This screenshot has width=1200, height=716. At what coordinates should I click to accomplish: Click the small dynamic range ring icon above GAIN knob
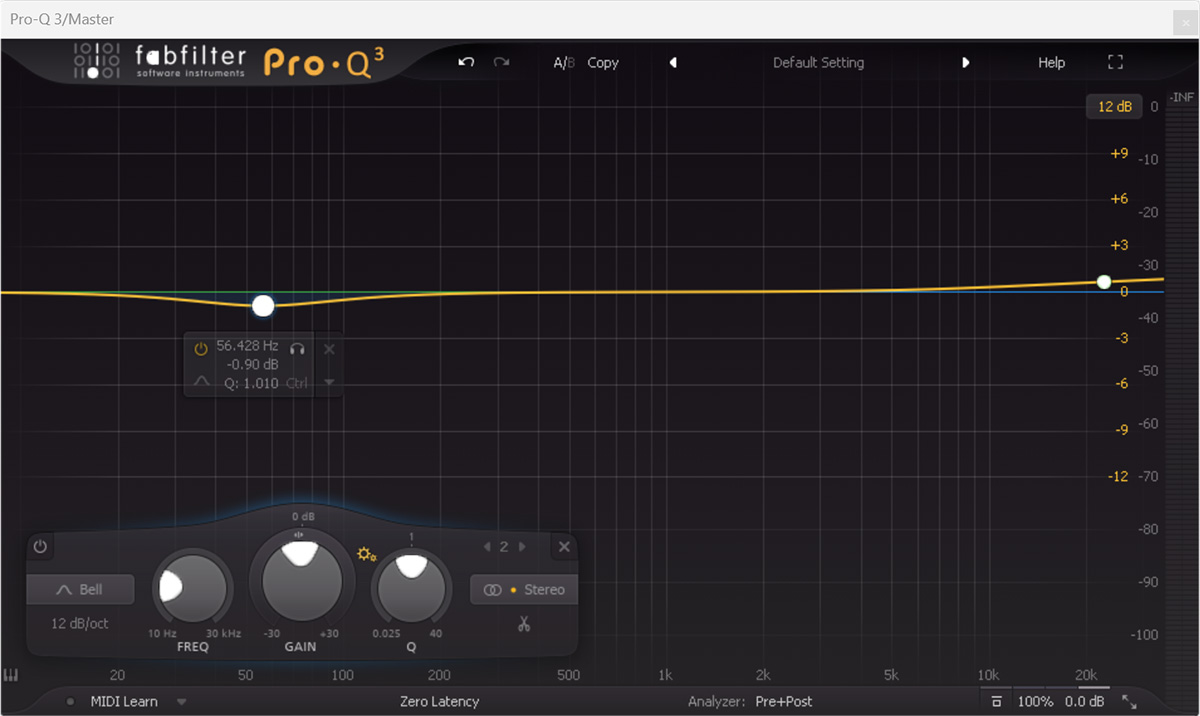point(298,535)
